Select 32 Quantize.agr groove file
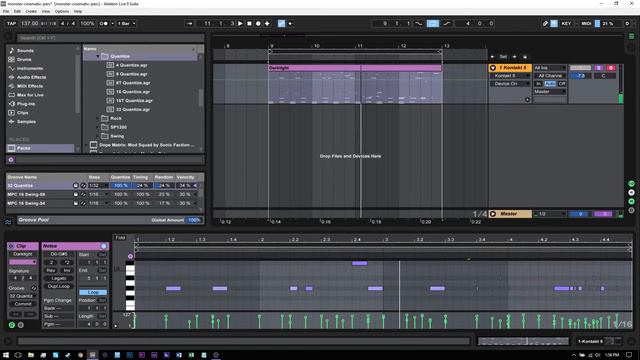640x360 pixels. [x=133, y=109]
